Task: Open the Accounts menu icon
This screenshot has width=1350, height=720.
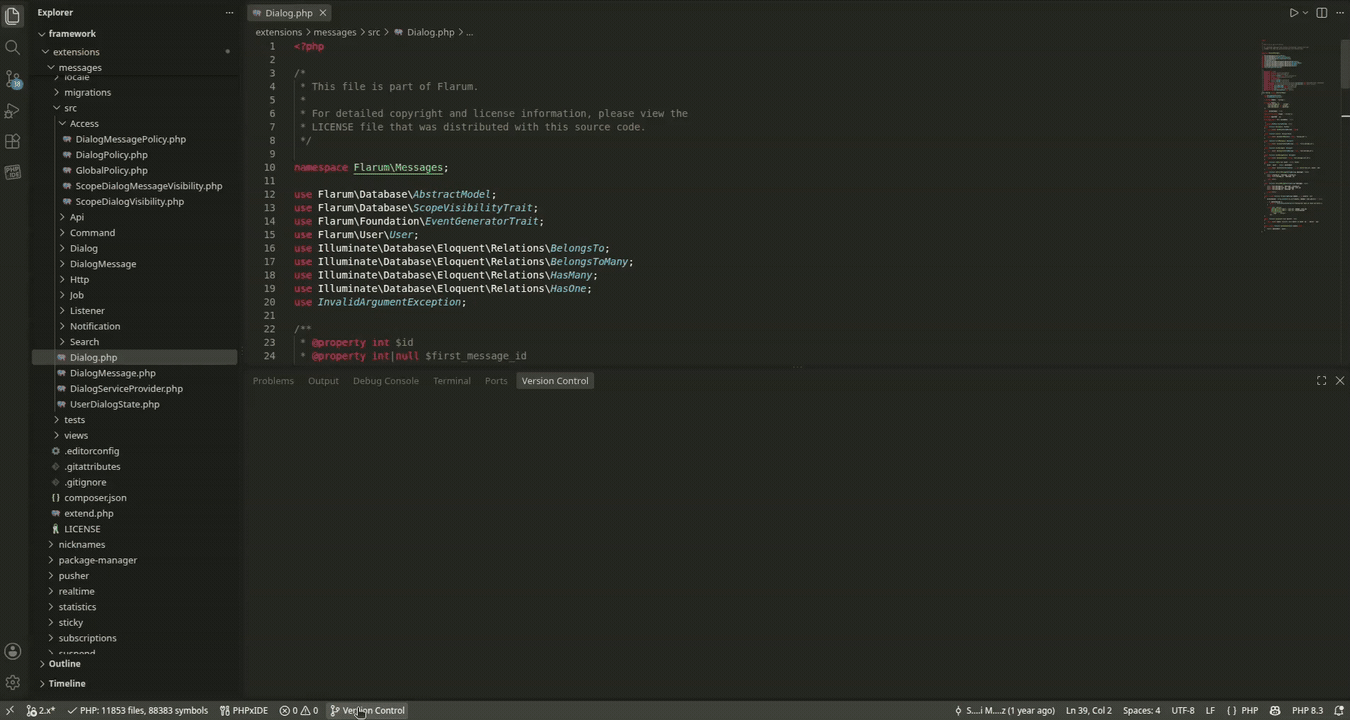Action: [13, 651]
